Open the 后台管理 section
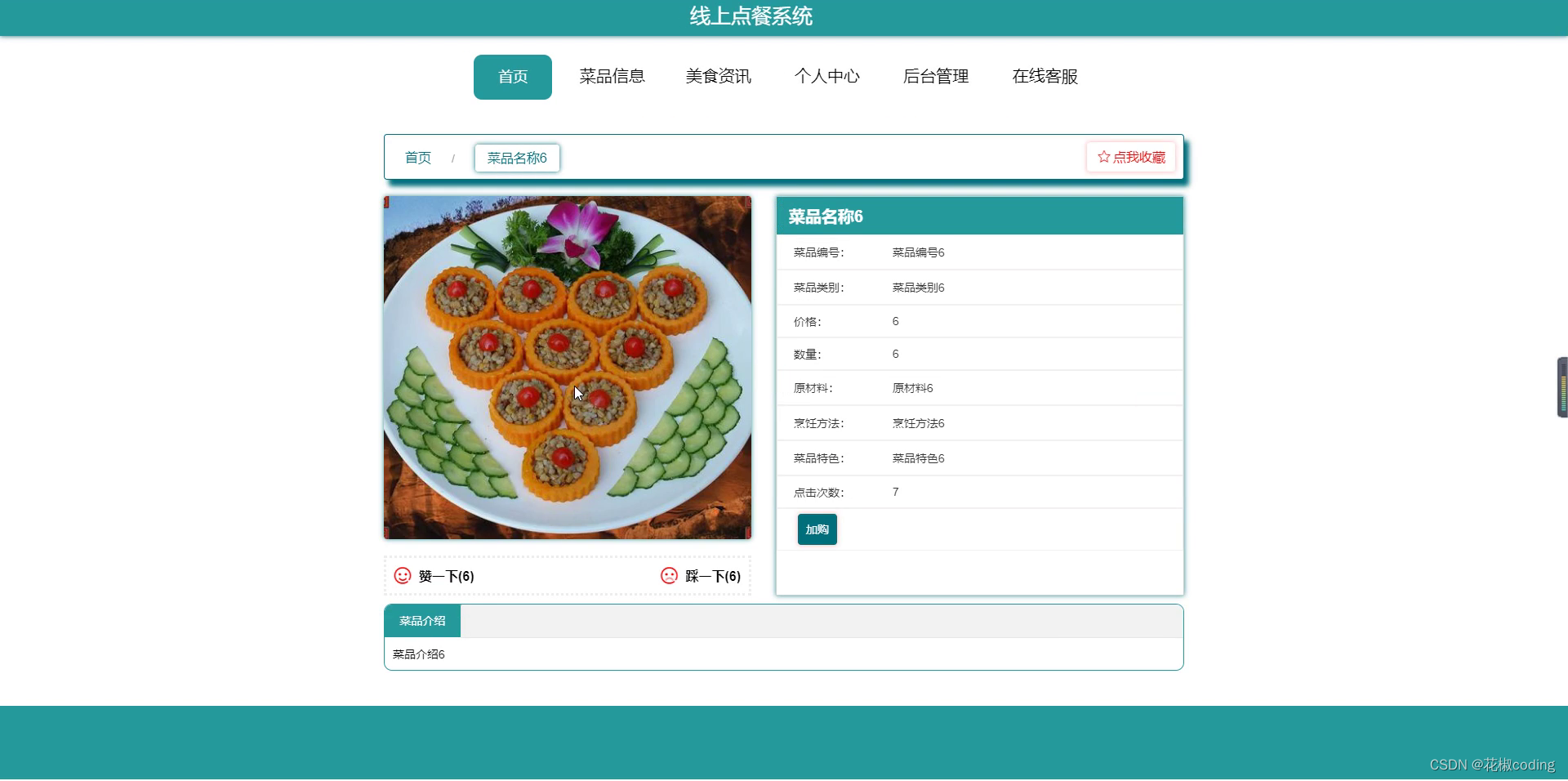This screenshot has height=781, width=1568. pos(935,76)
